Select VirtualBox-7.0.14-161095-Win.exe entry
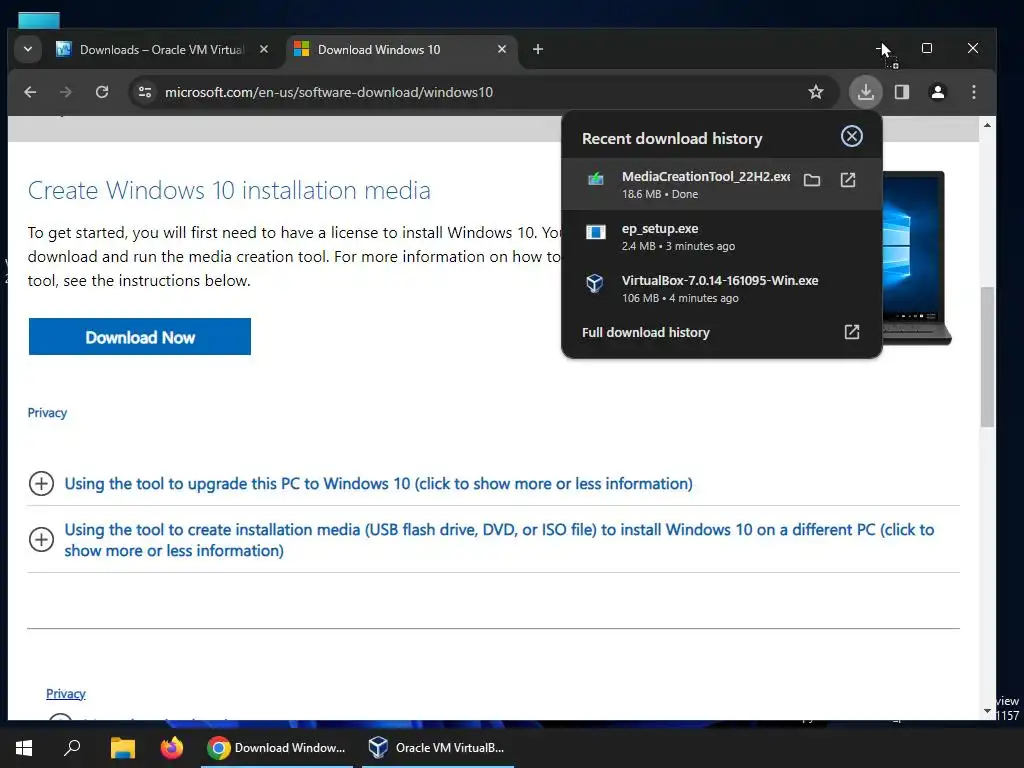The width and height of the screenshot is (1024, 768). tap(722, 288)
